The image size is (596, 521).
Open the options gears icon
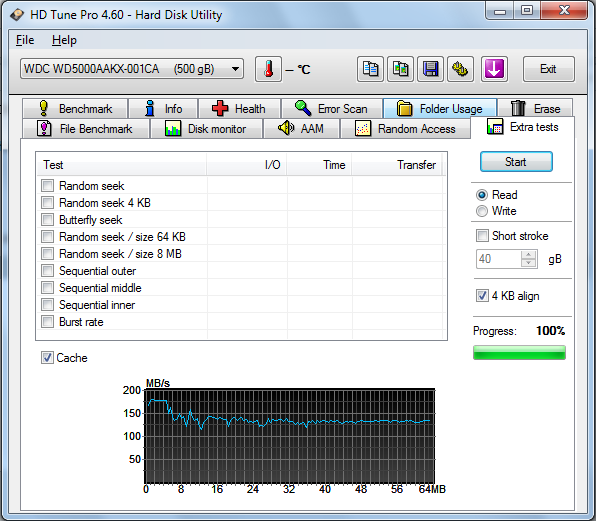460,69
